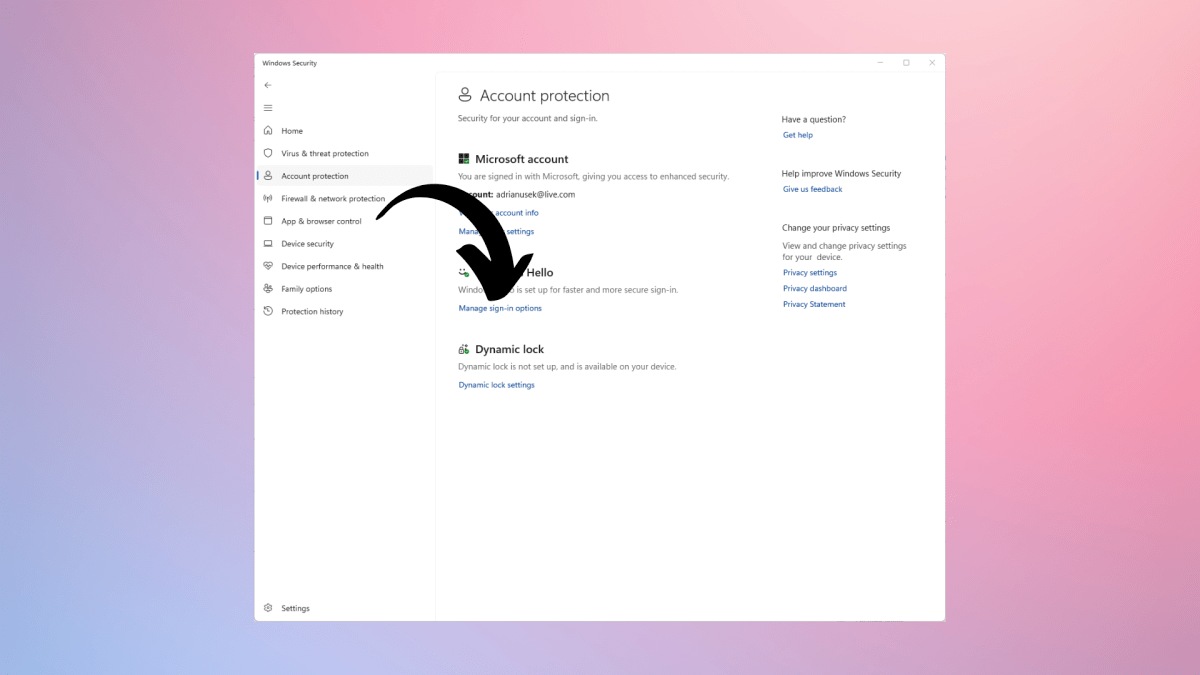Image resolution: width=1200 pixels, height=675 pixels.
Task: Click the Virus & threat protection shield icon
Action: coord(268,153)
